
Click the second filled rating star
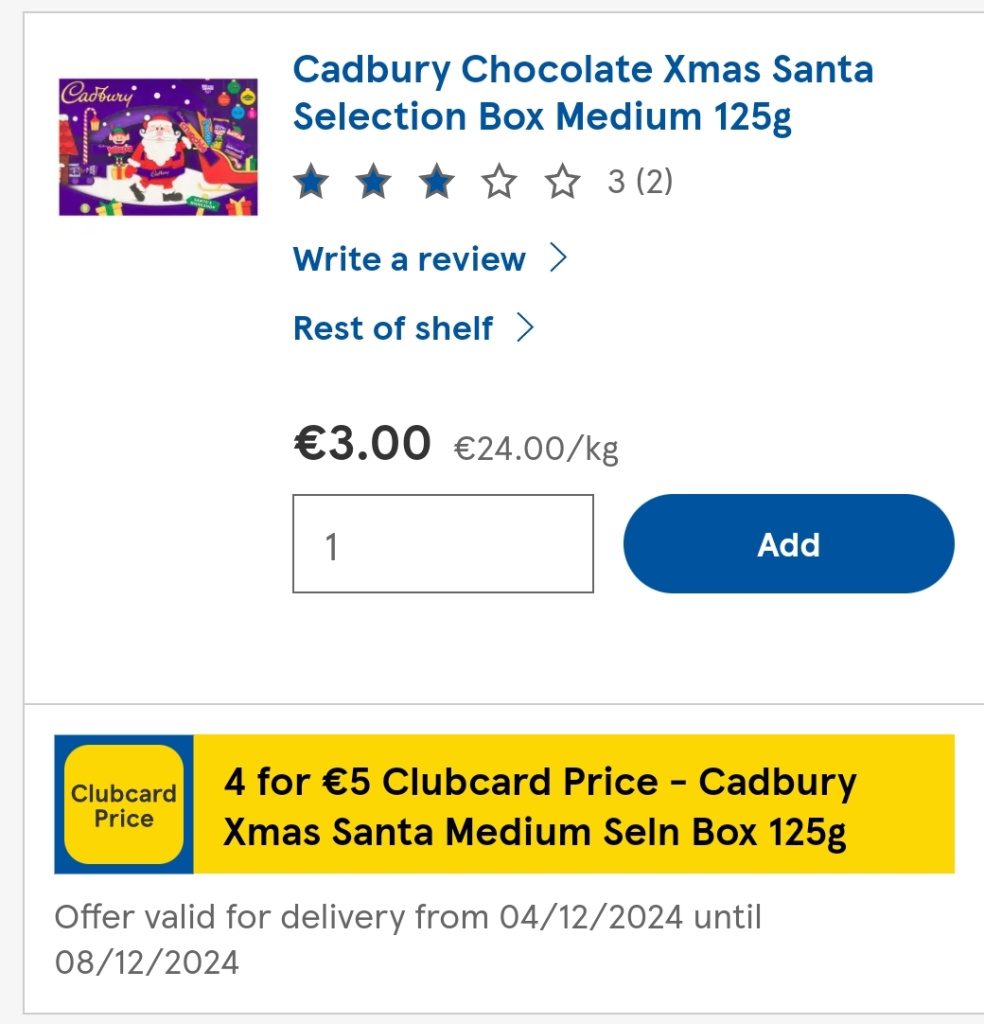[x=374, y=182]
